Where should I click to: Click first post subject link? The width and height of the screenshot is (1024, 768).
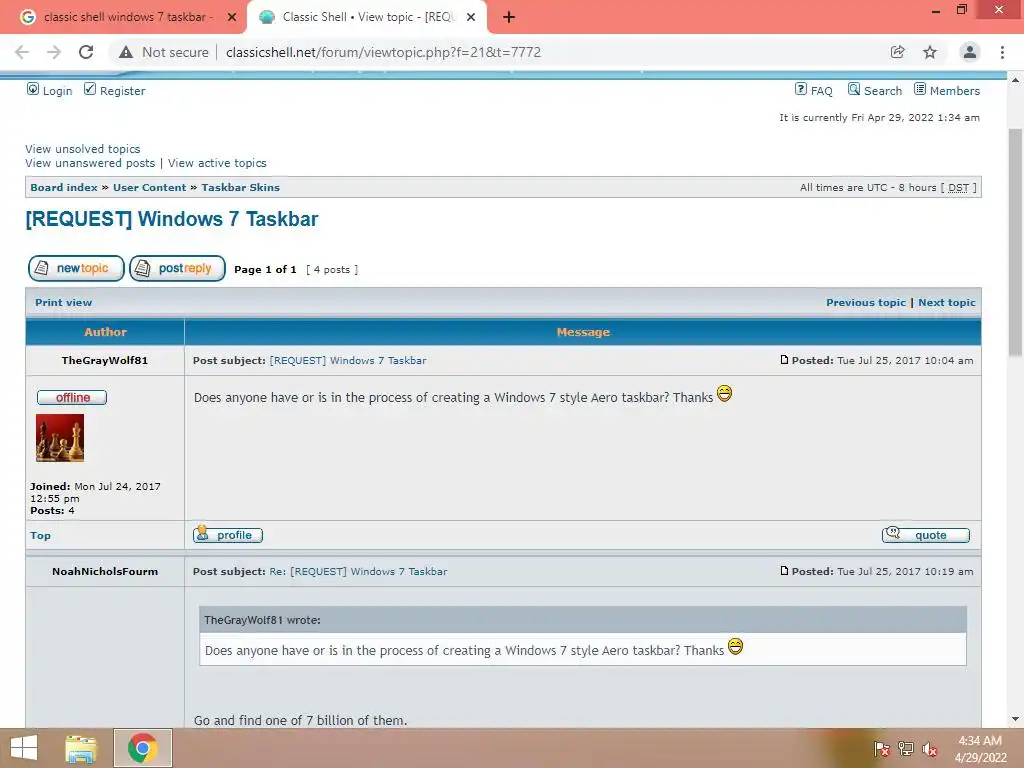tap(348, 360)
